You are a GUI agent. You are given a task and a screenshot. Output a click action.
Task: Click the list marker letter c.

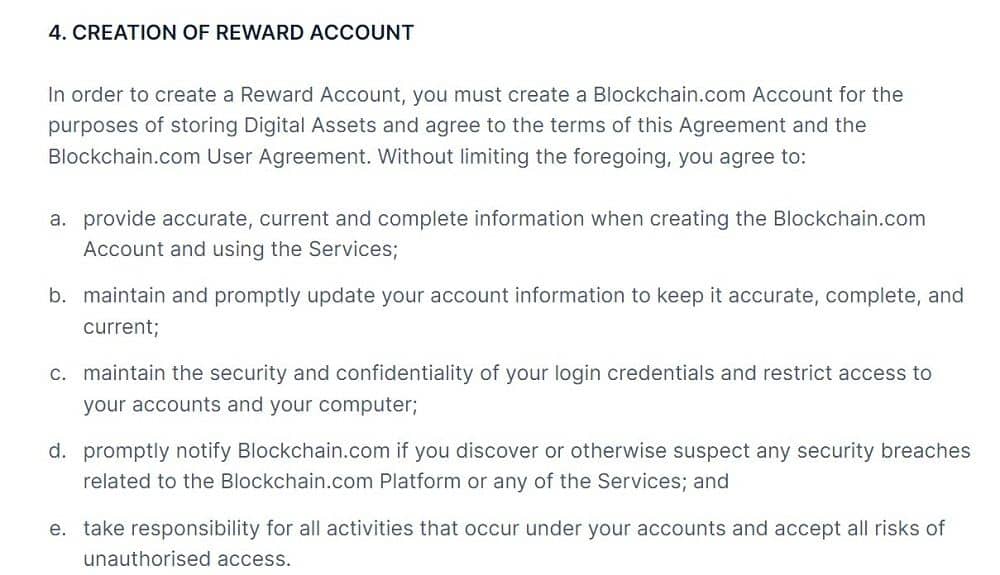click(x=57, y=374)
